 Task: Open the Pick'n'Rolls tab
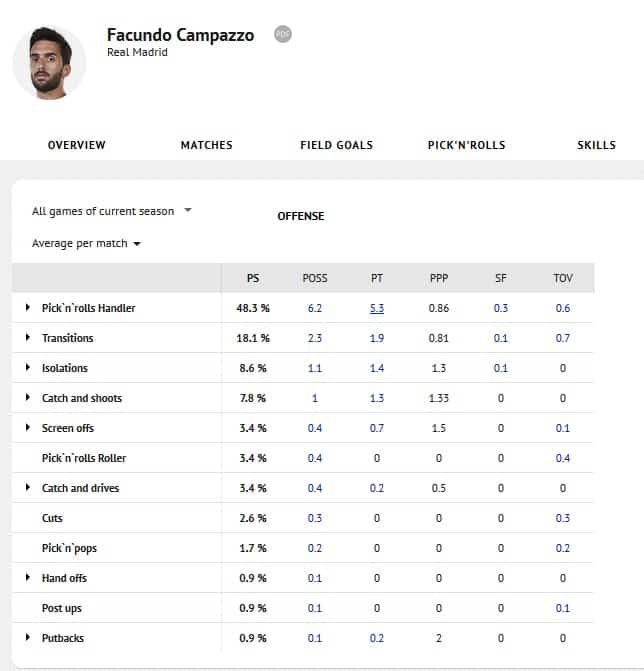pos(466,145)
